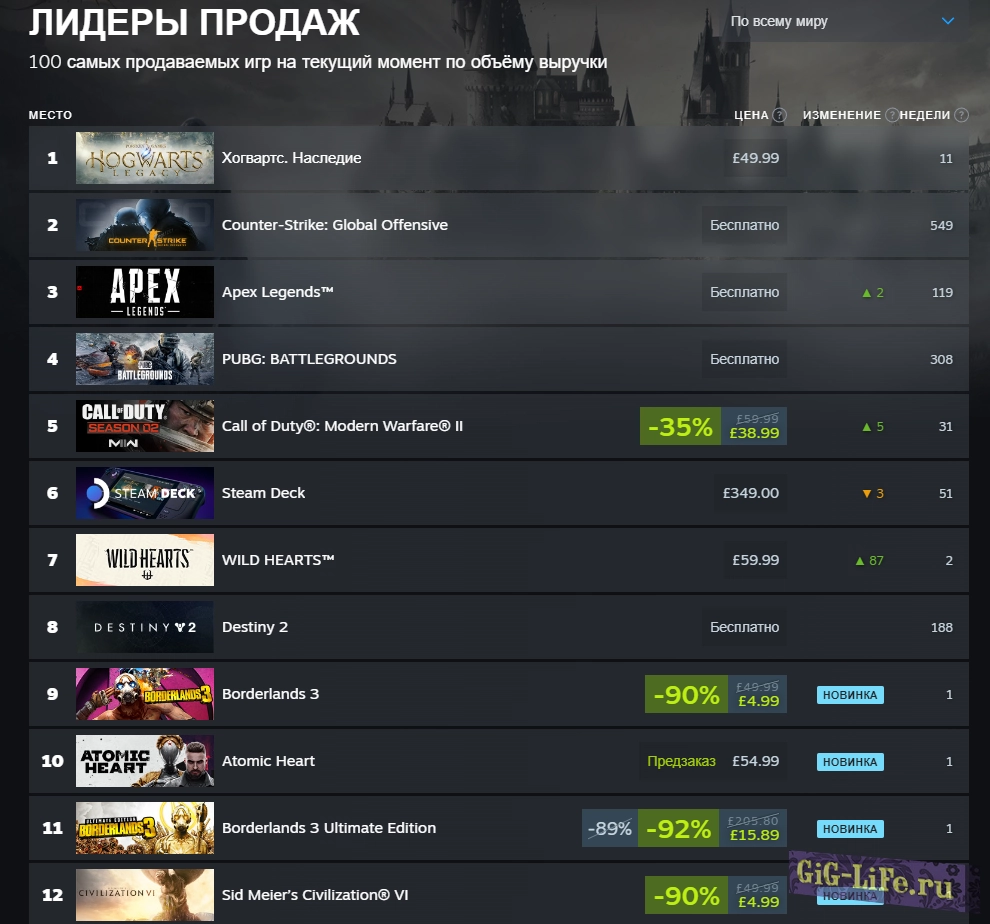This screenshot has height=924, width=990.
Task: Click the Apex Legends logo image
Action: click(x=145, y=292)
